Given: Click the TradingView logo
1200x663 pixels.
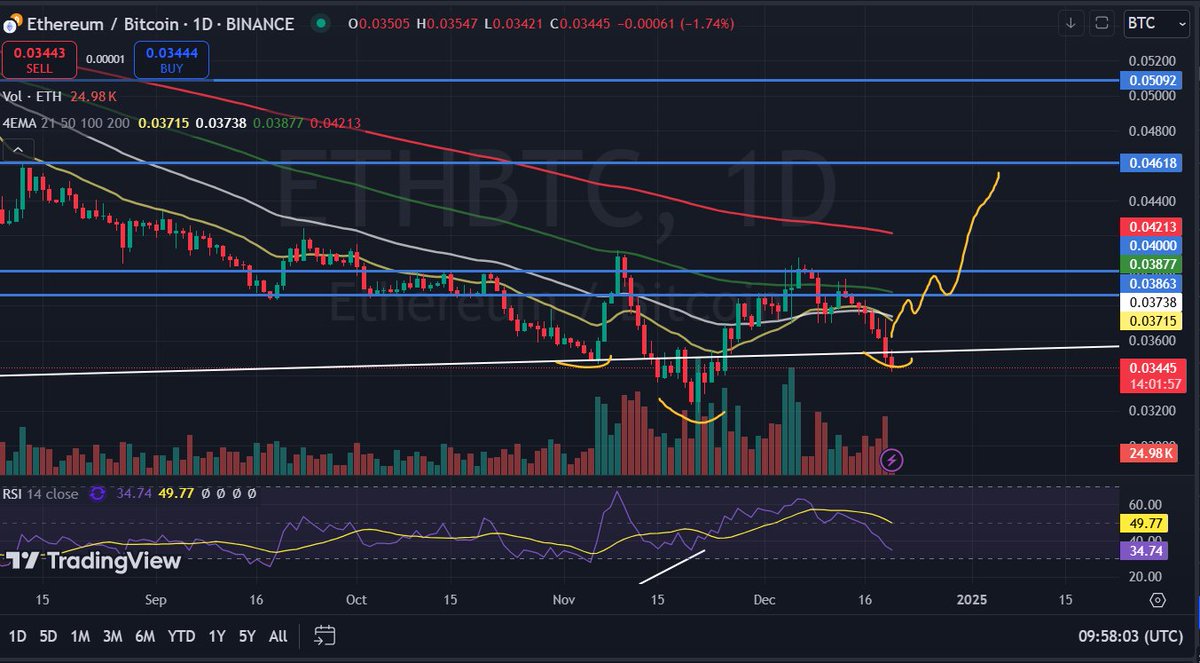Looking at the screenshot, I should tap(93, 560).
